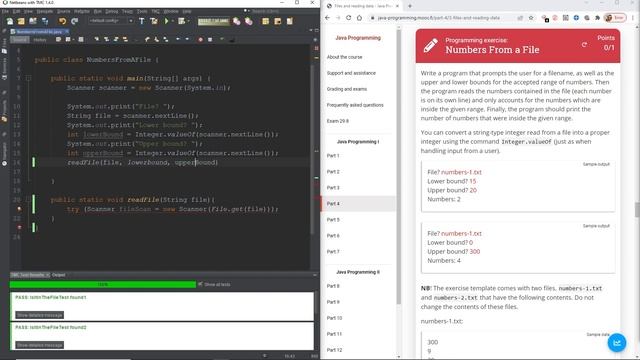Toggle the Show all tests checkbox
Image resolution: width=640 pixels, height=360 pixels.
200,284
